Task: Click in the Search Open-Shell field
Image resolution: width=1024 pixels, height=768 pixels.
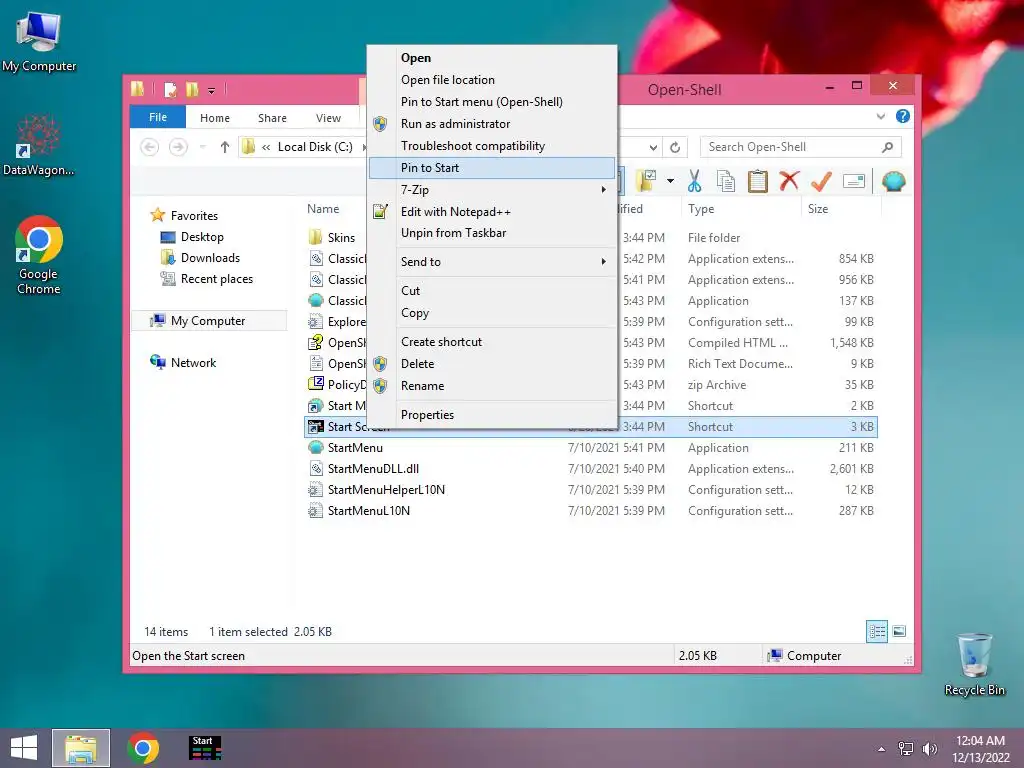Action: (x=790, y=147)
